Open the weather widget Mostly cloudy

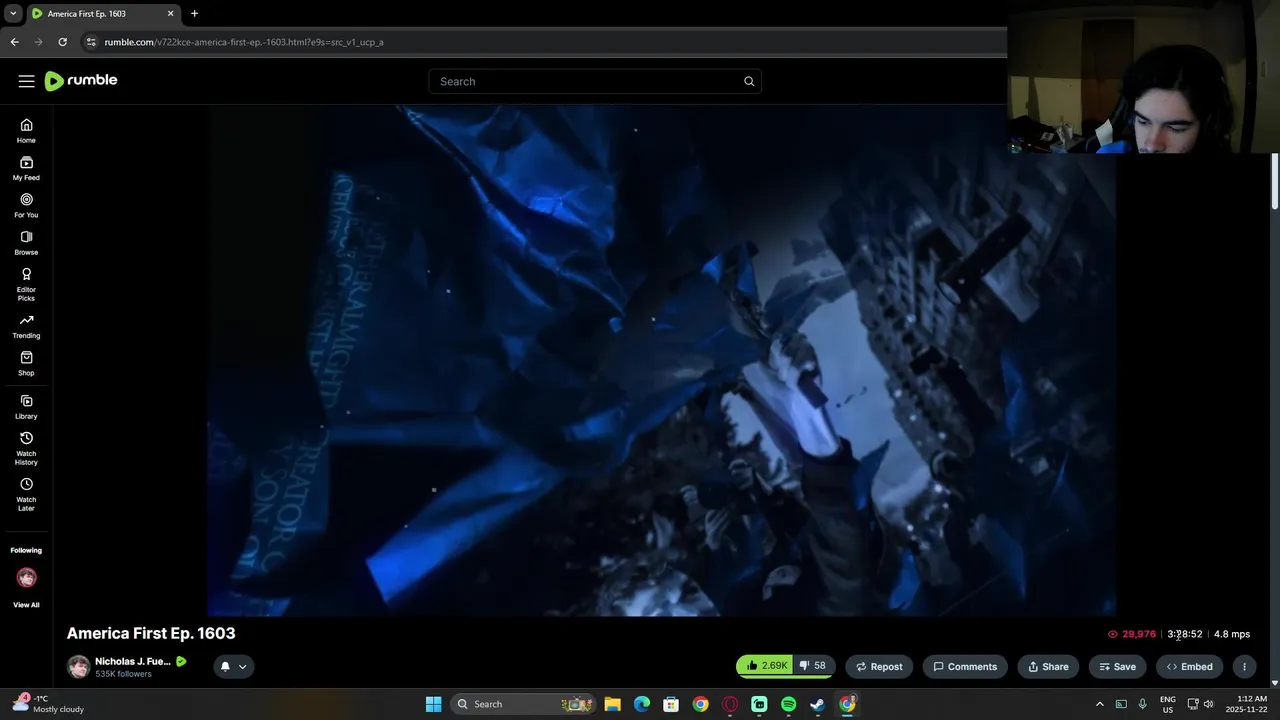pos(50,704)
